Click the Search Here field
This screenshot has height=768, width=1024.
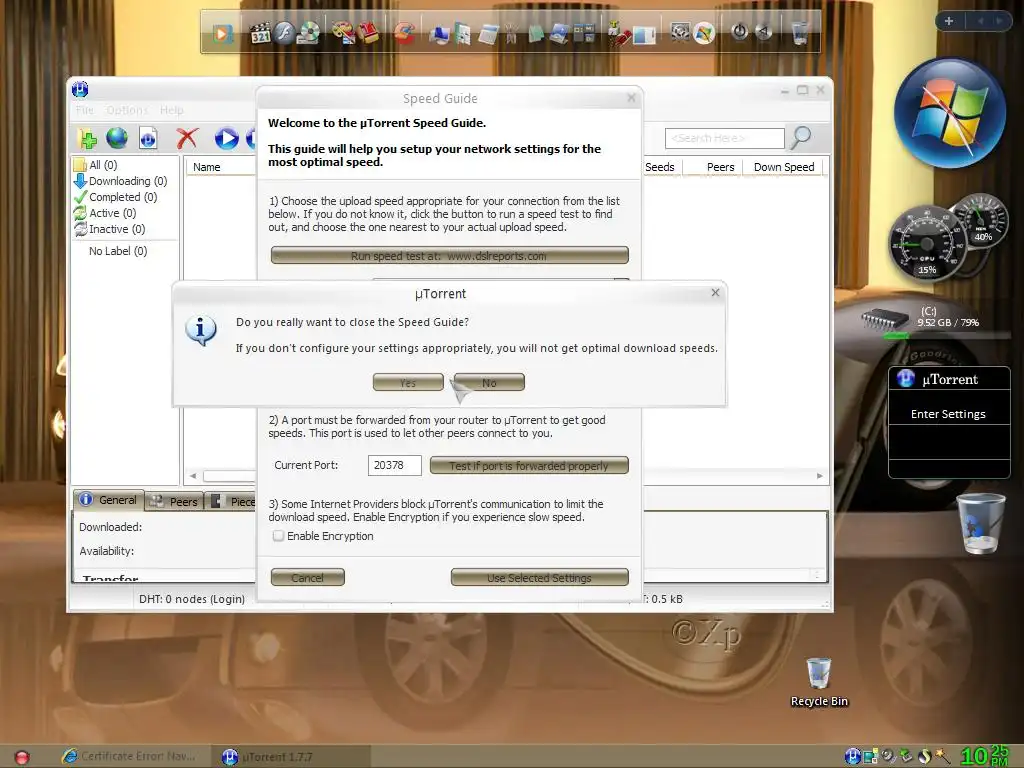coord(724,138)
